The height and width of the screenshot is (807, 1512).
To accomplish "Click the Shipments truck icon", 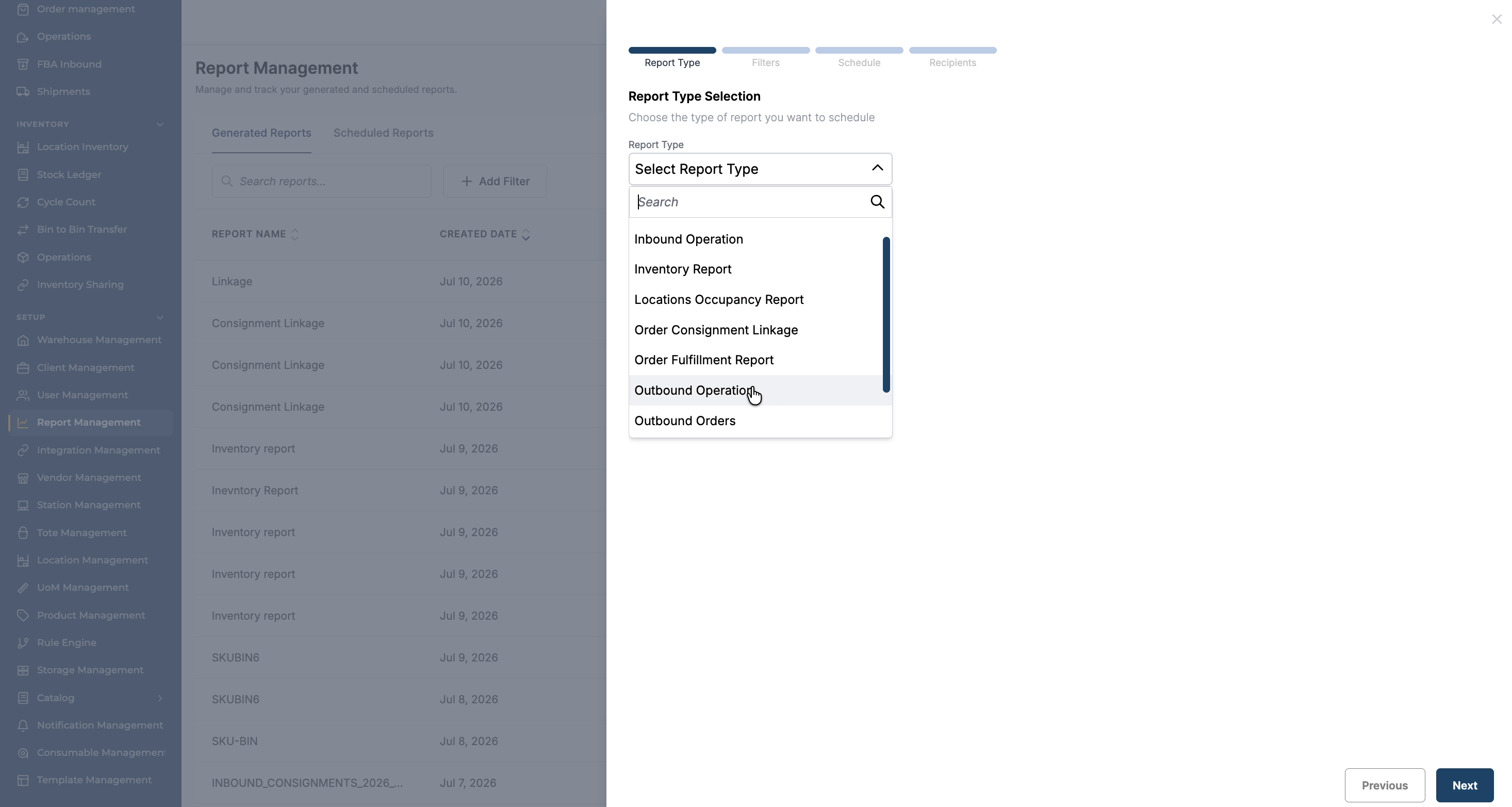I will (x=23, y=92).
